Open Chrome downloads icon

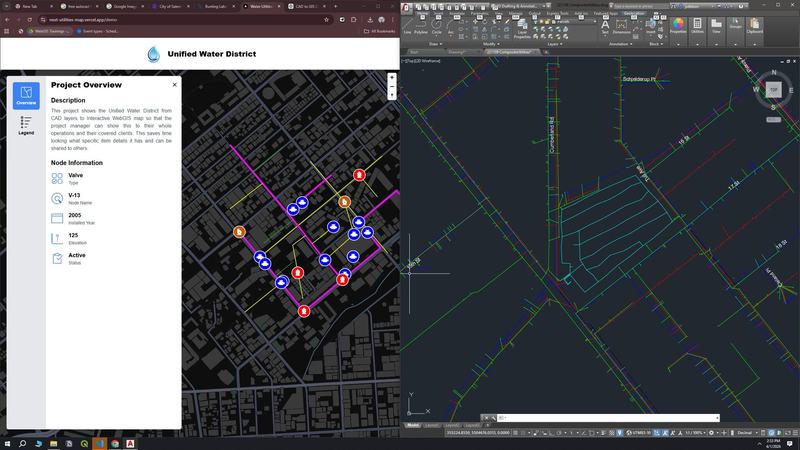pyautogui.click(x=370, y=19)
